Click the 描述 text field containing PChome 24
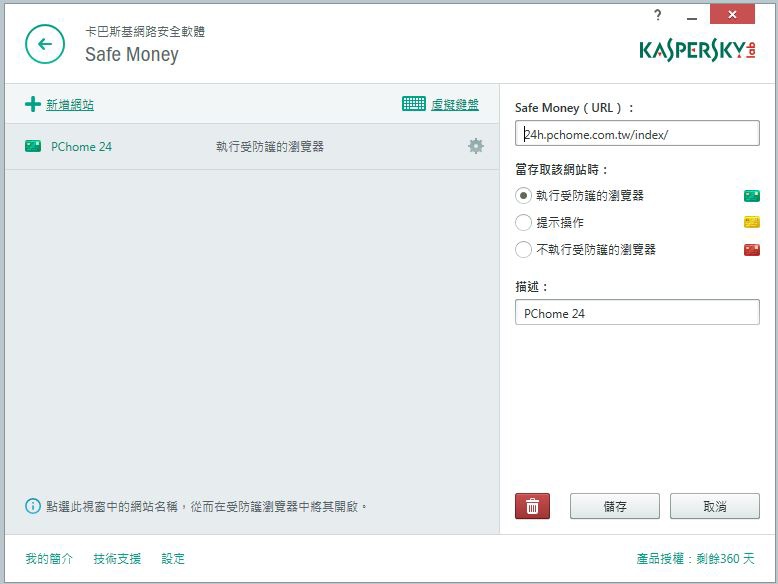This screenshot has width=778, height=584. click(637, 312)
